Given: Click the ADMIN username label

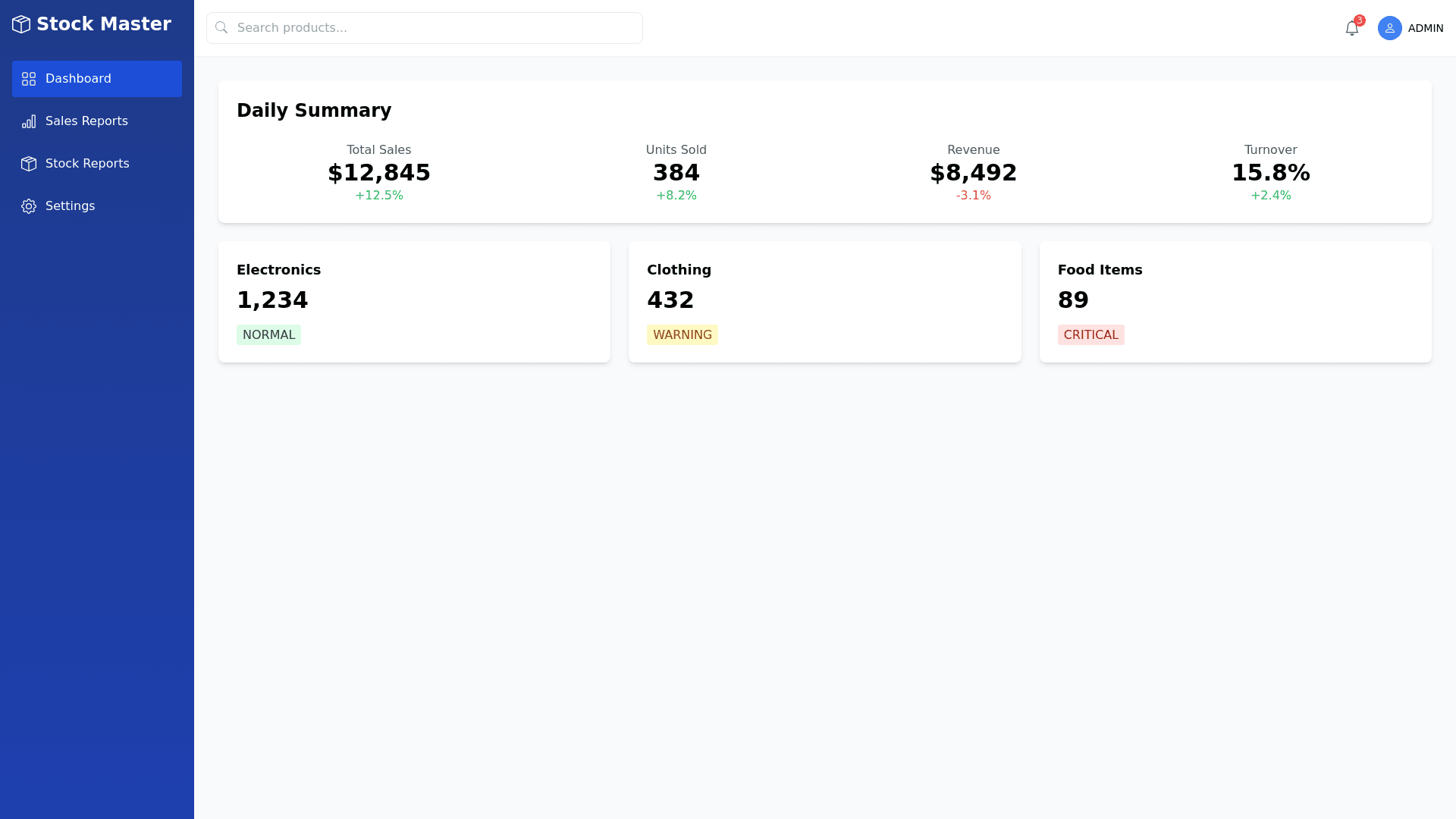Looking at the screenshot, I should pos(1425,28).
